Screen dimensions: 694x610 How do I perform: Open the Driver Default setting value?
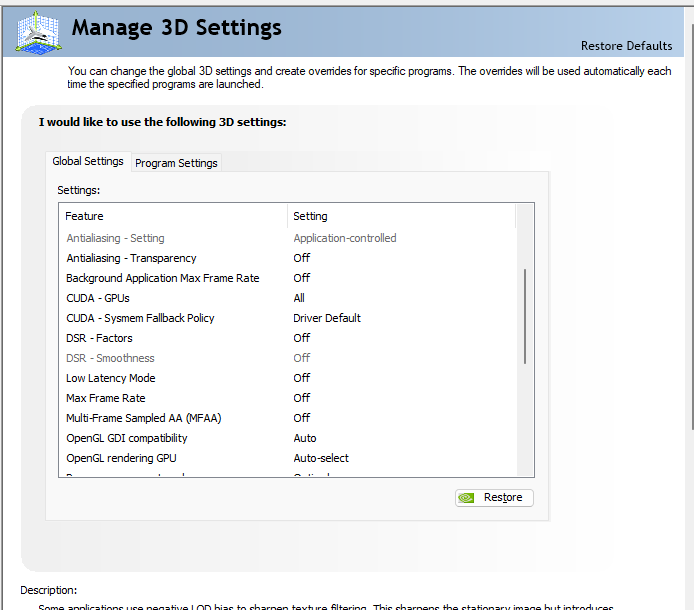click(x=327, y=318)
